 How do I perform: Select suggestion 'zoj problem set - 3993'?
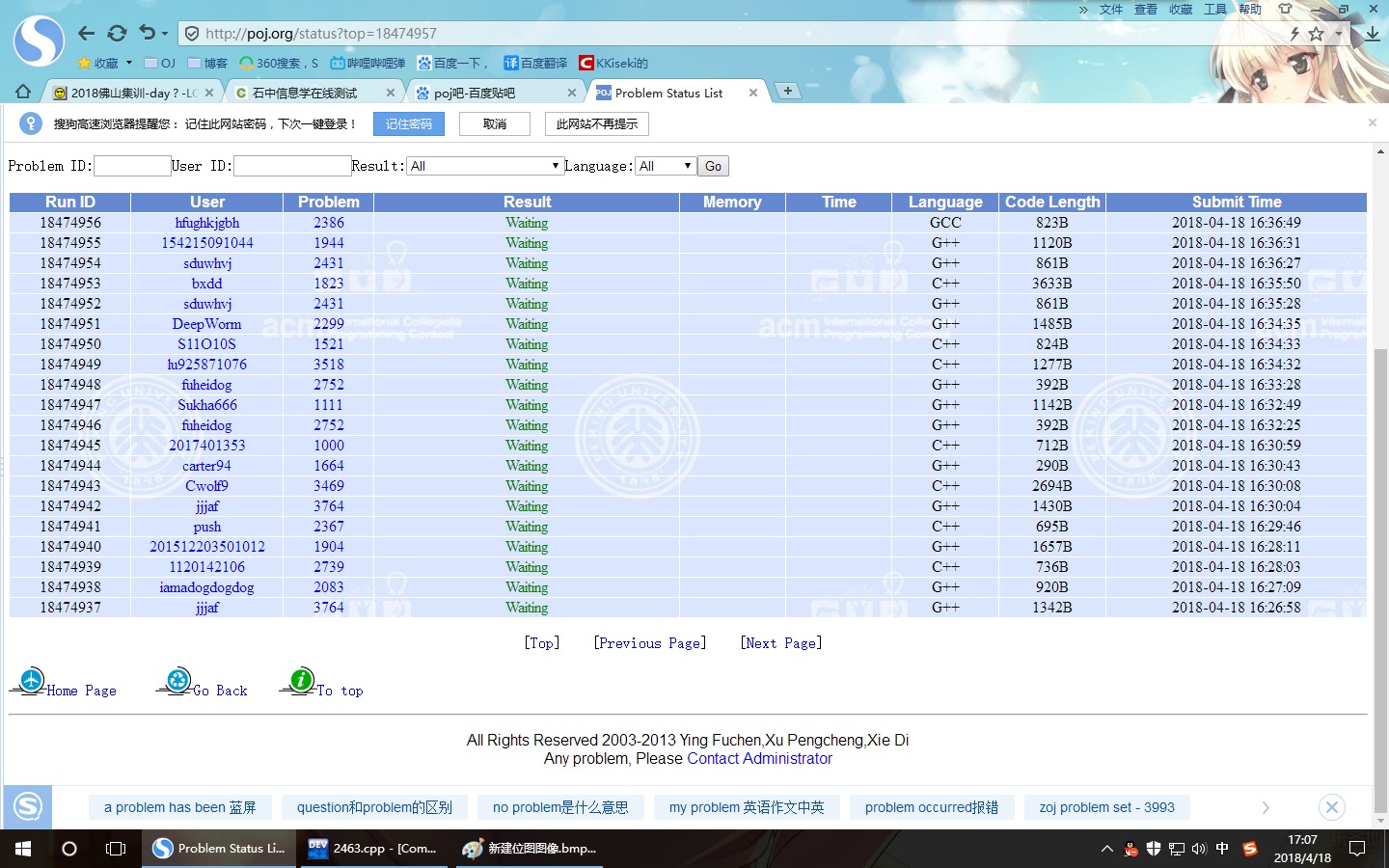(x=1107, y=807)
